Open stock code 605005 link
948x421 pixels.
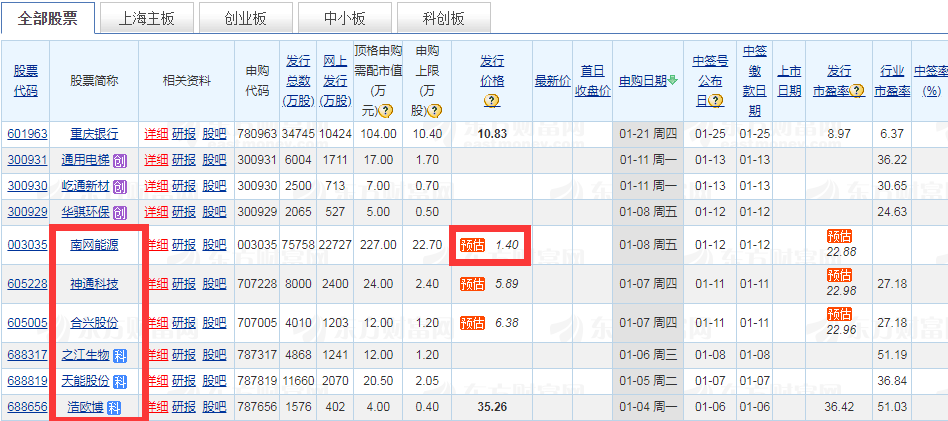pos(27,323)
